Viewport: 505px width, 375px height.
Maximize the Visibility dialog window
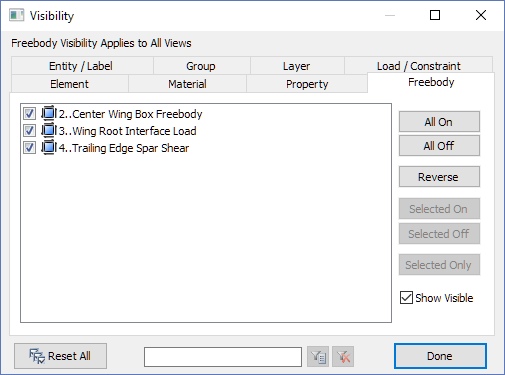(x=435, y=15)
